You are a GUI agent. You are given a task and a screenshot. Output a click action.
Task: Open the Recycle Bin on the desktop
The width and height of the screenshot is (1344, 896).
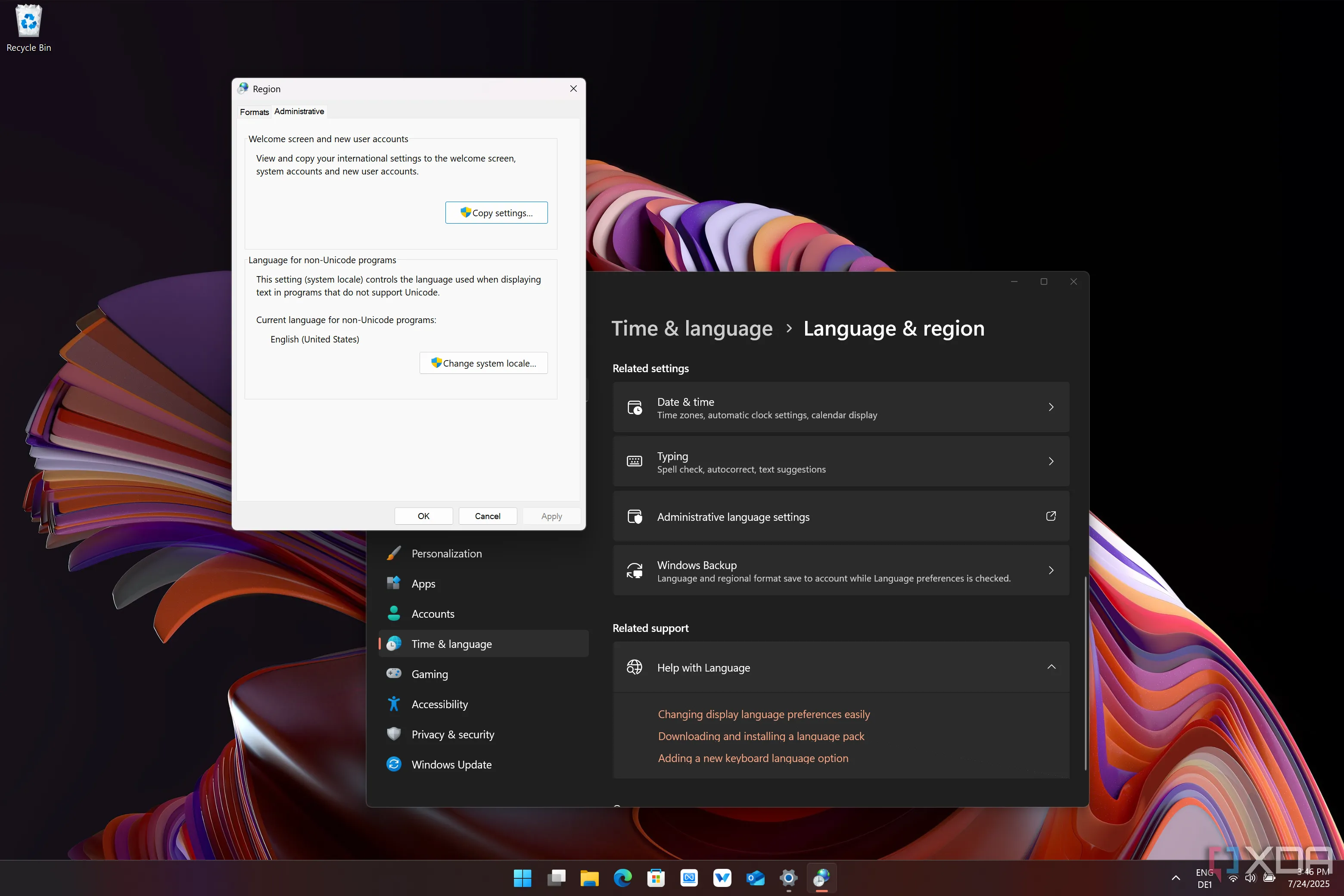coord(28,21)
